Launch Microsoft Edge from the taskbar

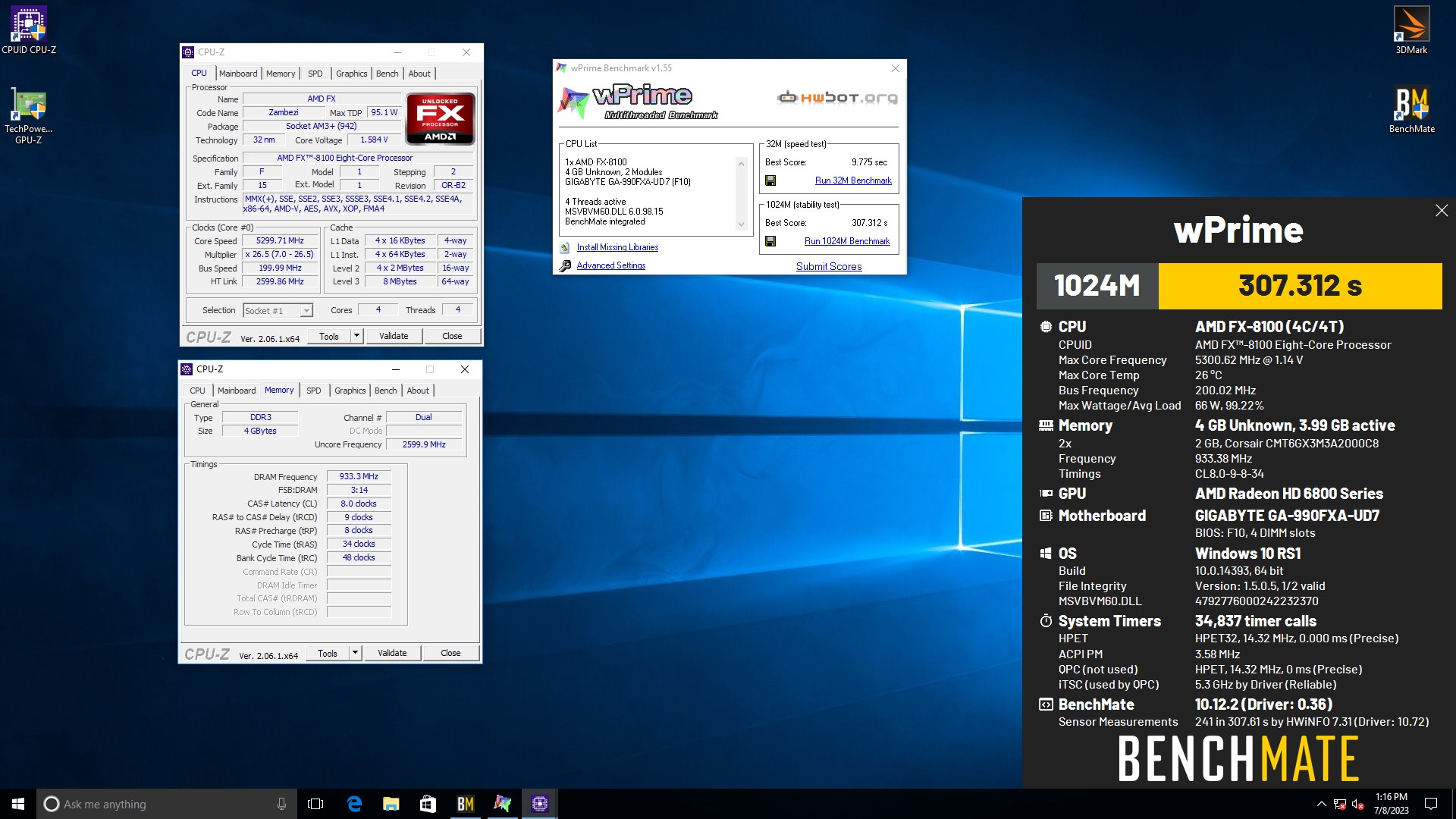click(354, 804)
